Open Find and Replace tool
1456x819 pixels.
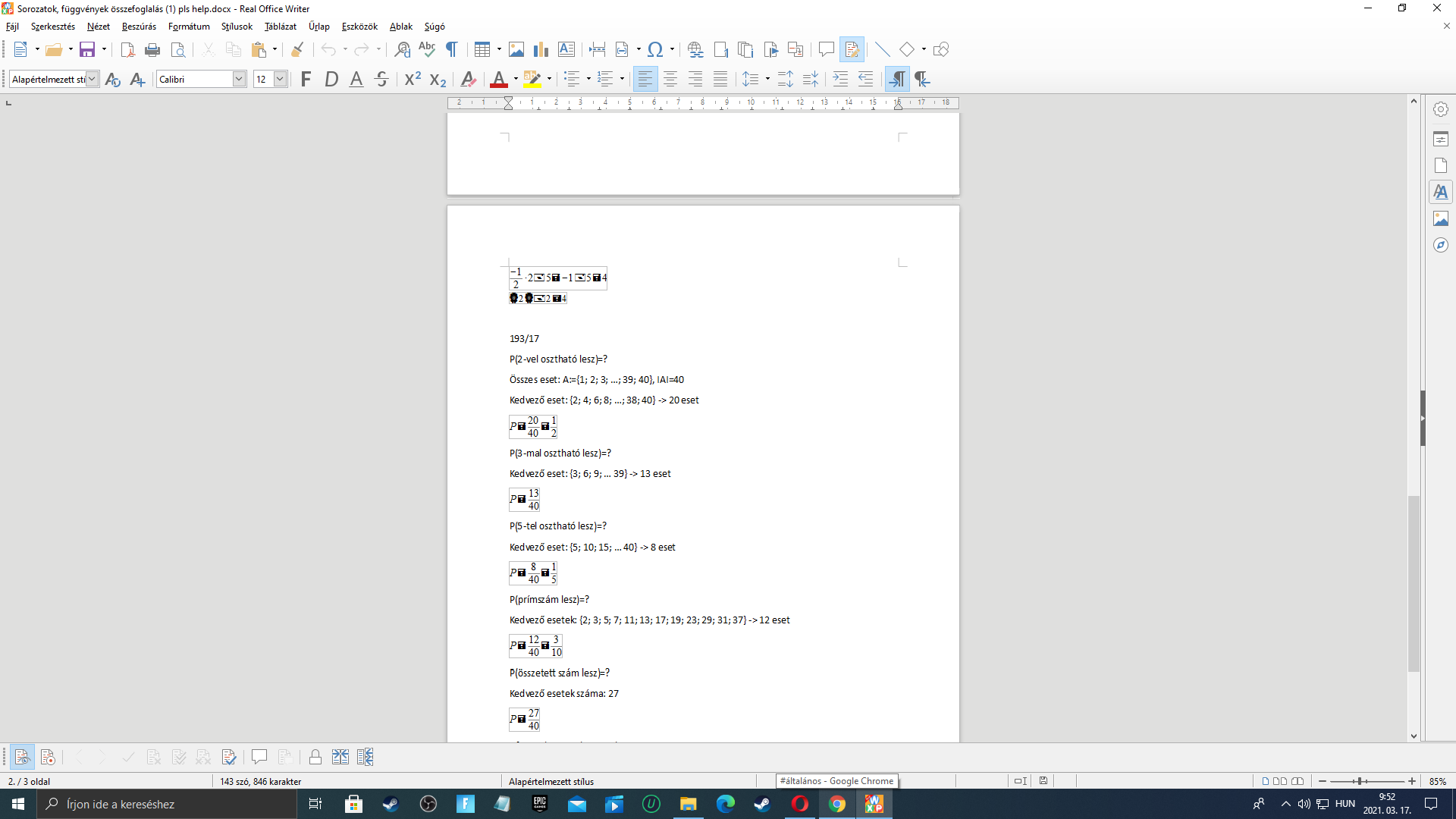tap(403, 50)
